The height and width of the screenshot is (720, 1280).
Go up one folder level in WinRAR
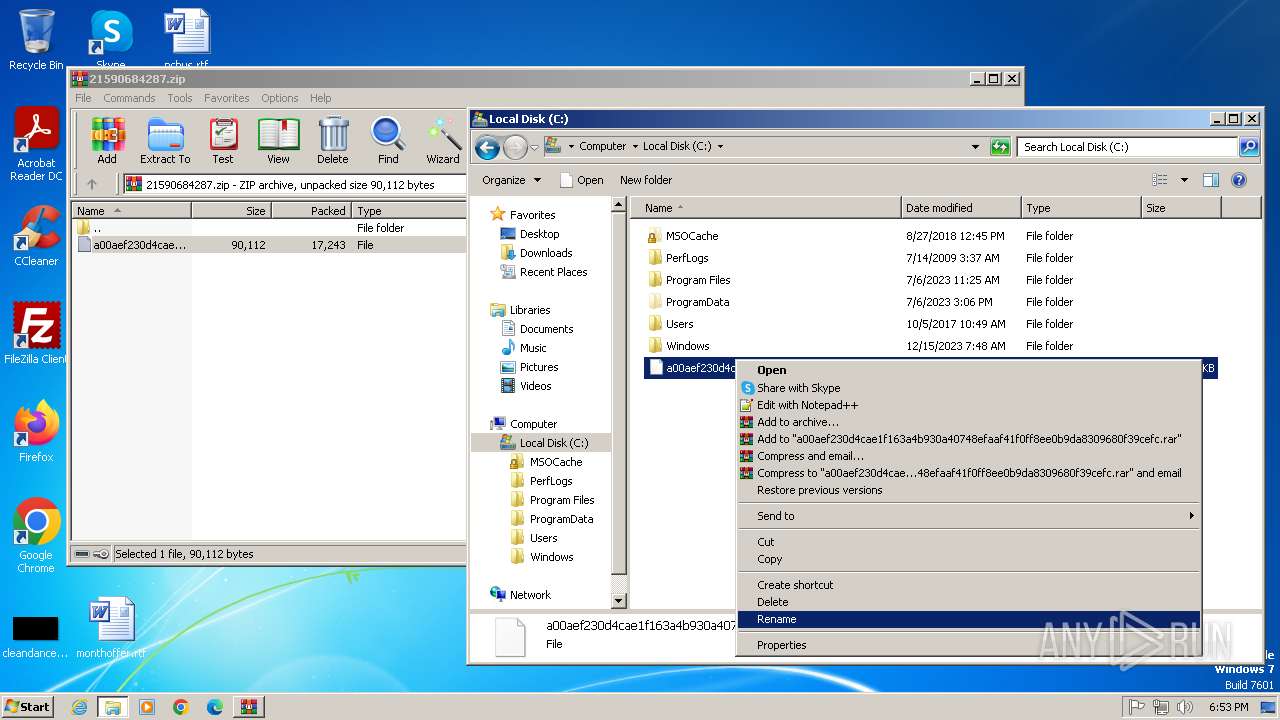(92, 184)
